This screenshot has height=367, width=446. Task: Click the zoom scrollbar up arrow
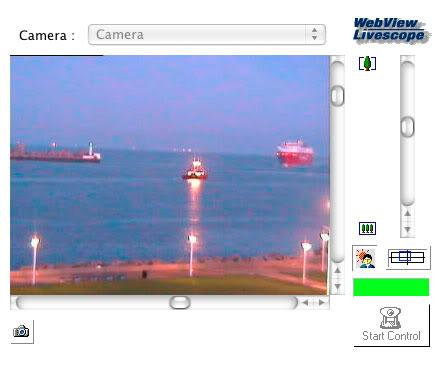point(407,214)
